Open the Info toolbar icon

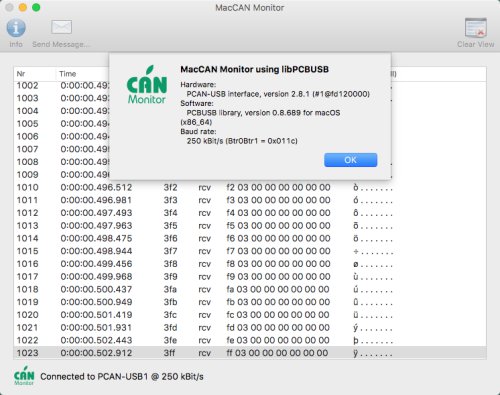coord(16,28)
